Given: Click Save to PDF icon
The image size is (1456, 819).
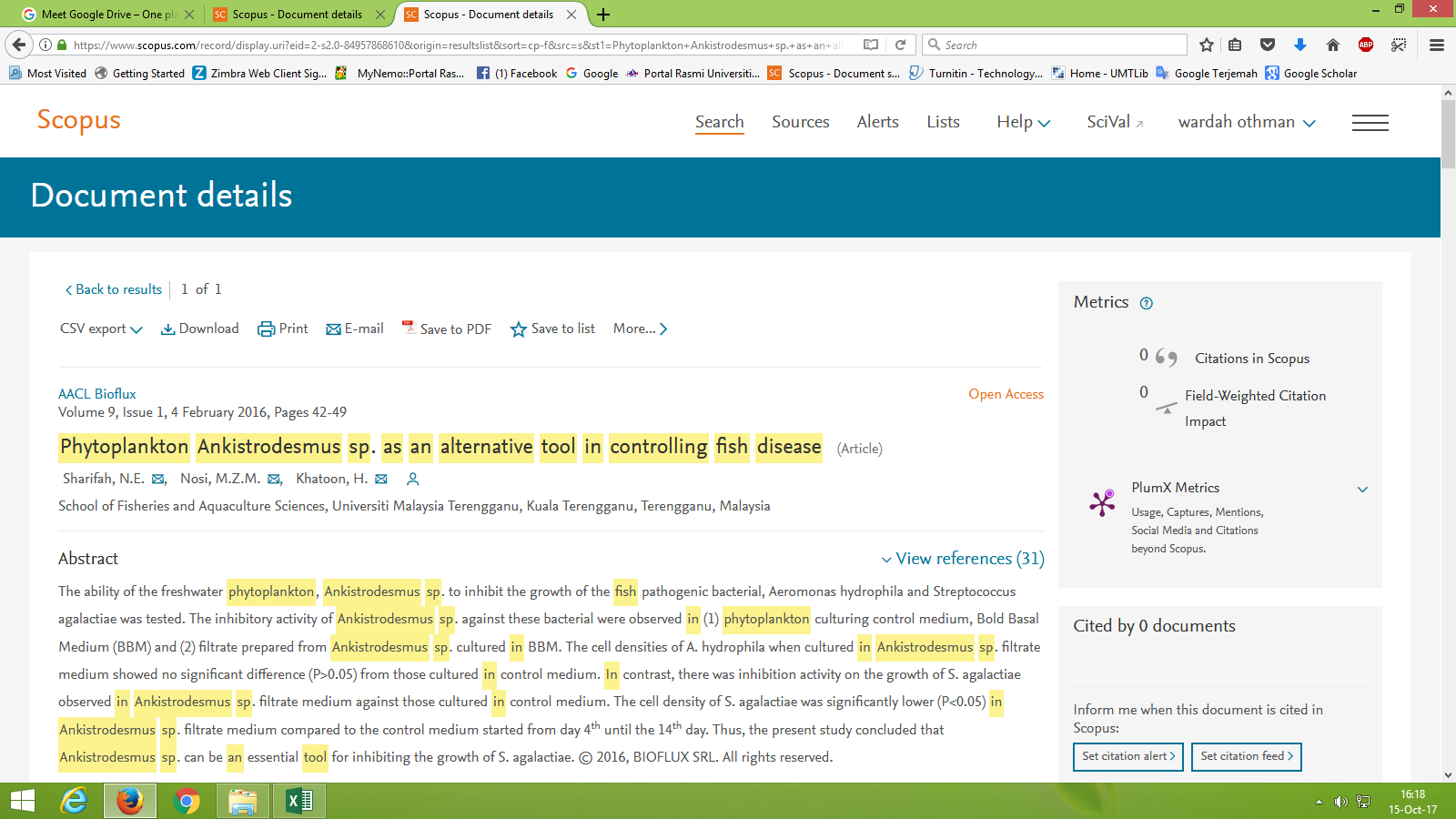Looking at the screenshot, I should [409, 328].
